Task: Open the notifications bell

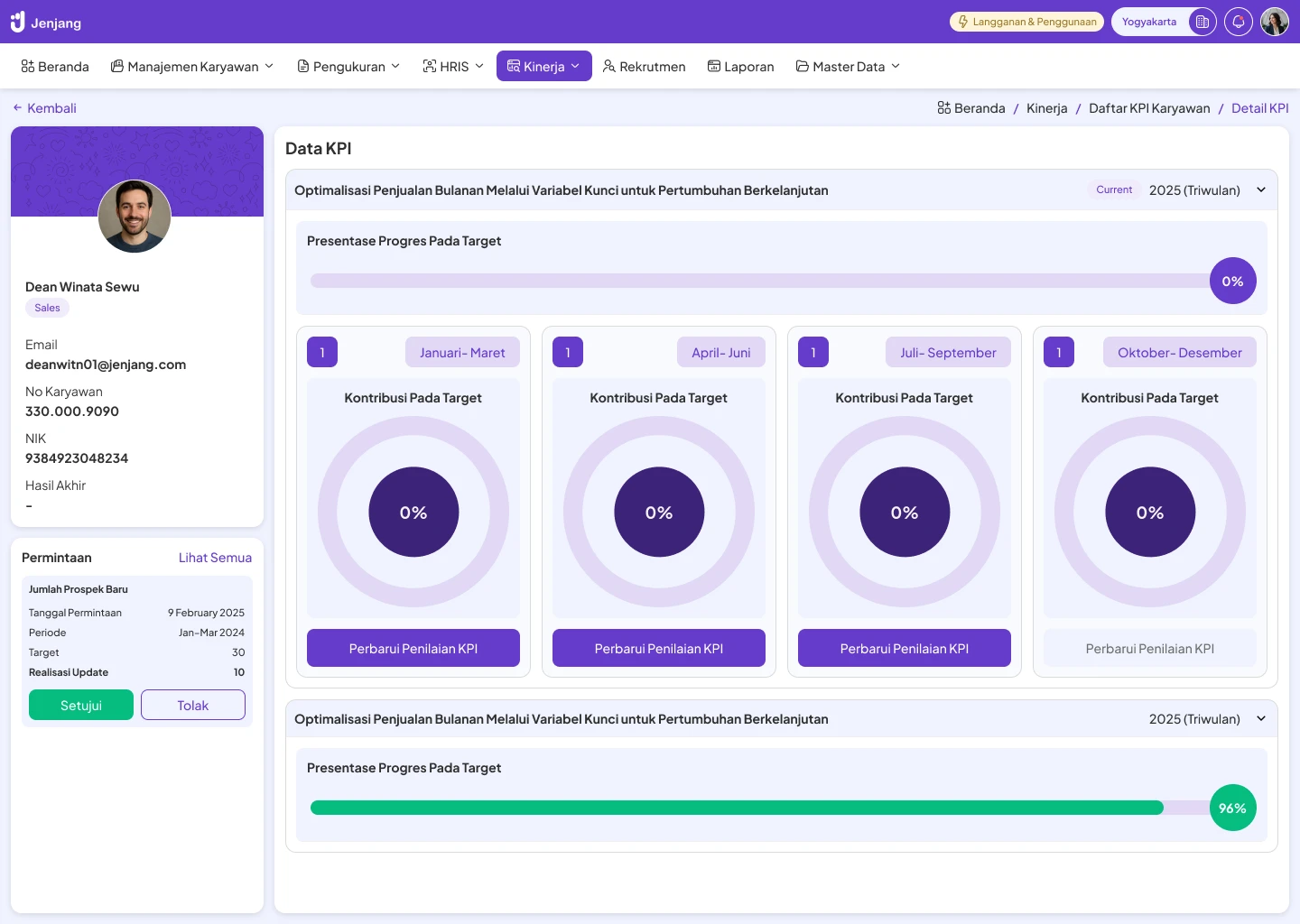Action: pyautogui.click(x=1238, y=22)
